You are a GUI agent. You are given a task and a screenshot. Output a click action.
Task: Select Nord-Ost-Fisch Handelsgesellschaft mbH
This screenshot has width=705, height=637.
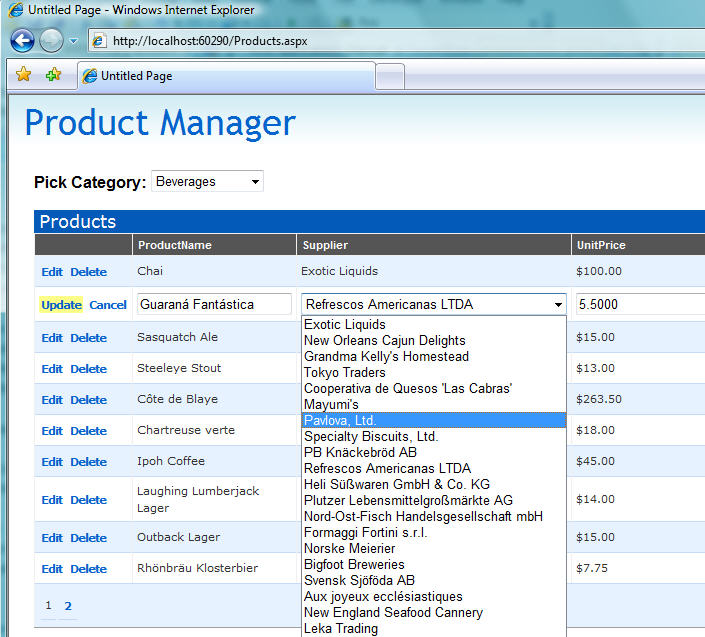434,517
